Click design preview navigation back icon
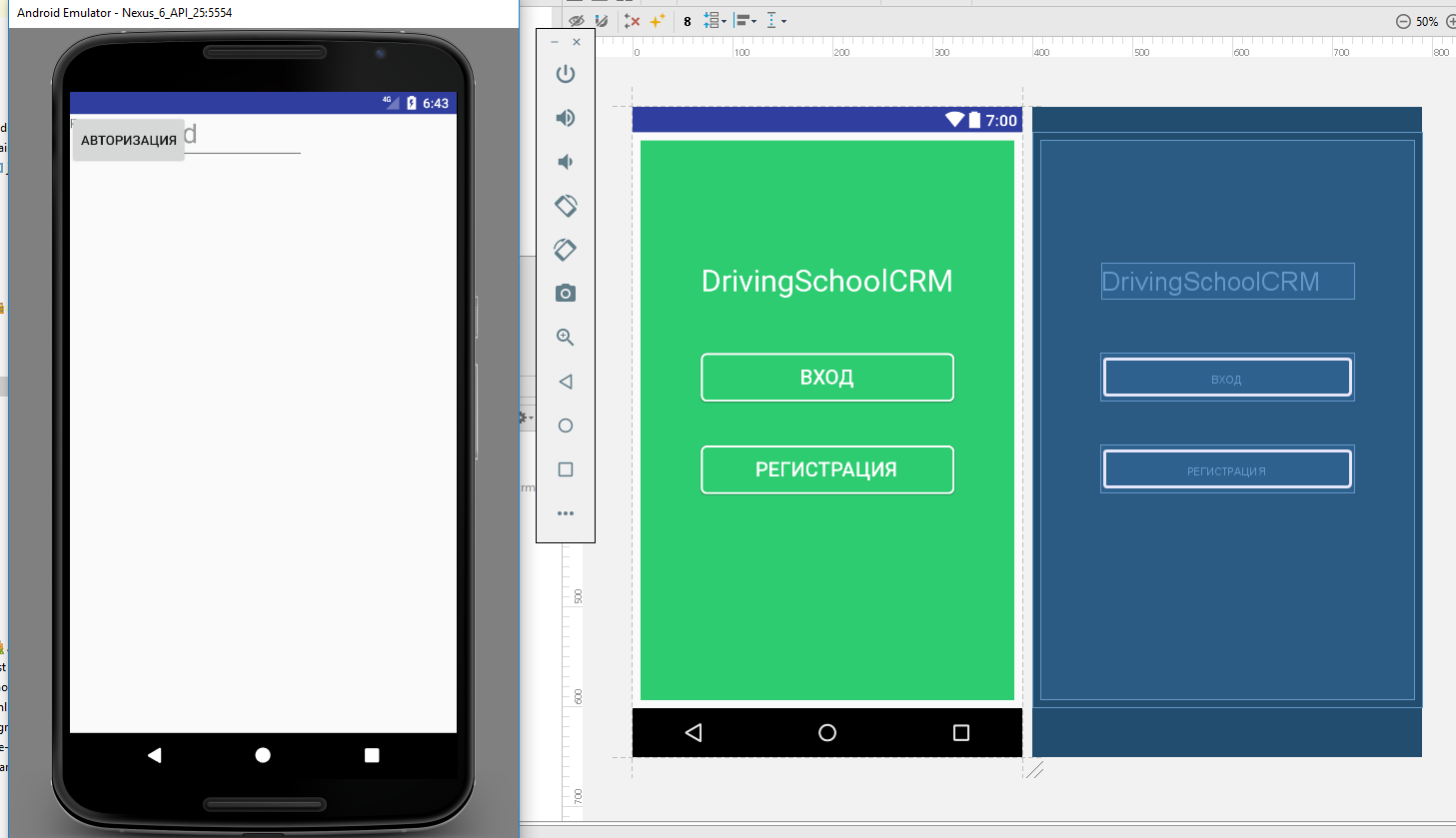This screenshot has height=838, width=1456. (694, 732)
